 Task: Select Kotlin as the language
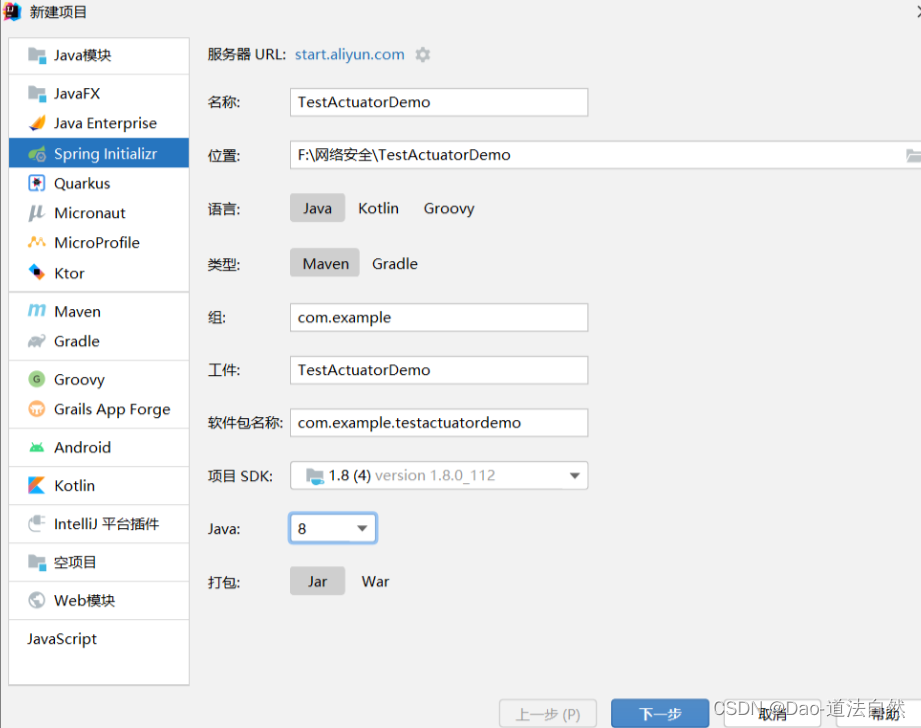pyautogui.click(x=378, y=208)
